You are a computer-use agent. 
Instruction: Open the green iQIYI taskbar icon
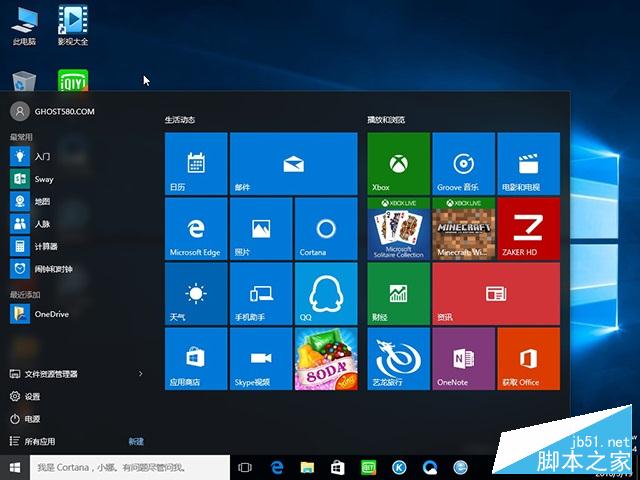369,468
